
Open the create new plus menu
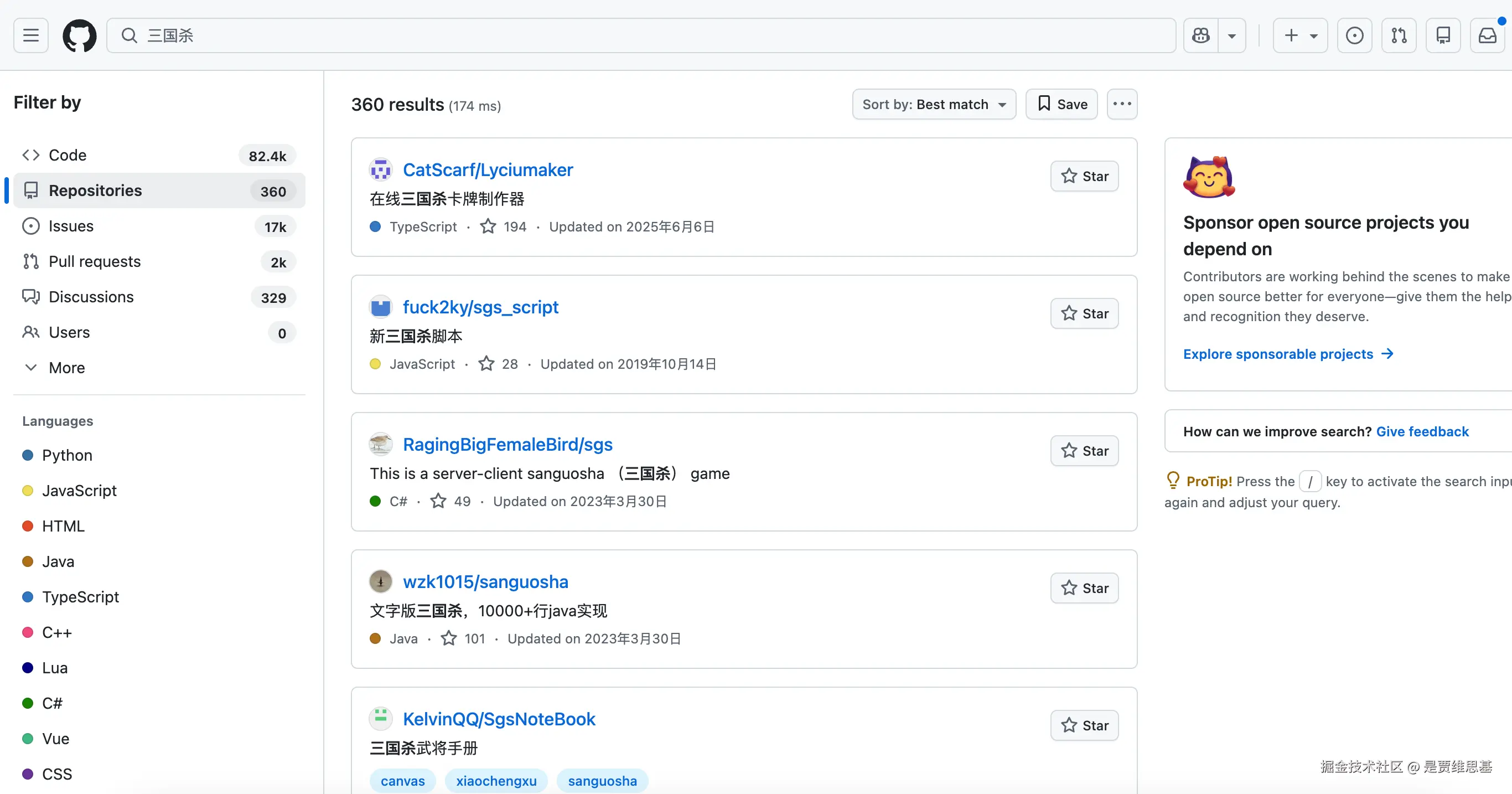1300,35
